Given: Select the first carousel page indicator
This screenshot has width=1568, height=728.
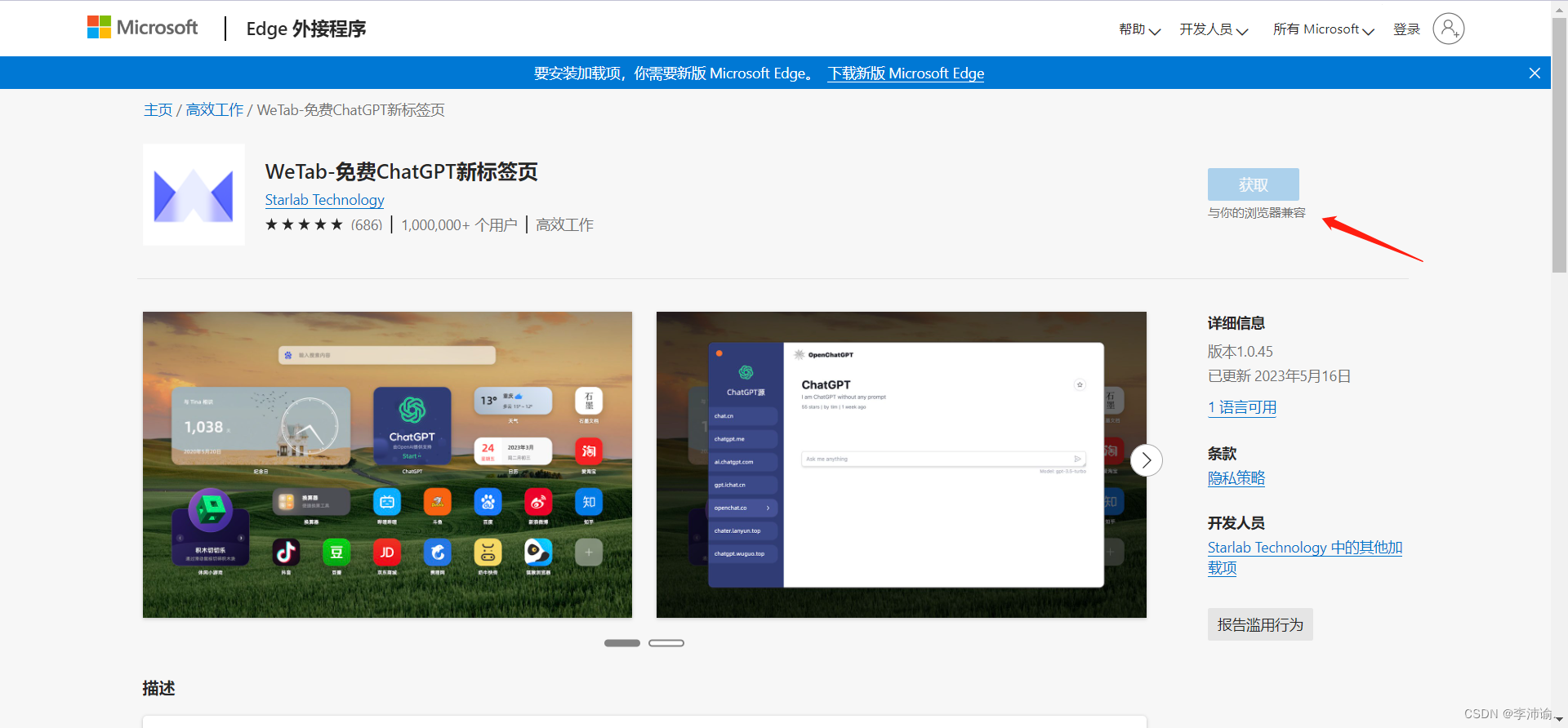Looking at the screenshot, I should pyautogui.click(x=622, y=643).
